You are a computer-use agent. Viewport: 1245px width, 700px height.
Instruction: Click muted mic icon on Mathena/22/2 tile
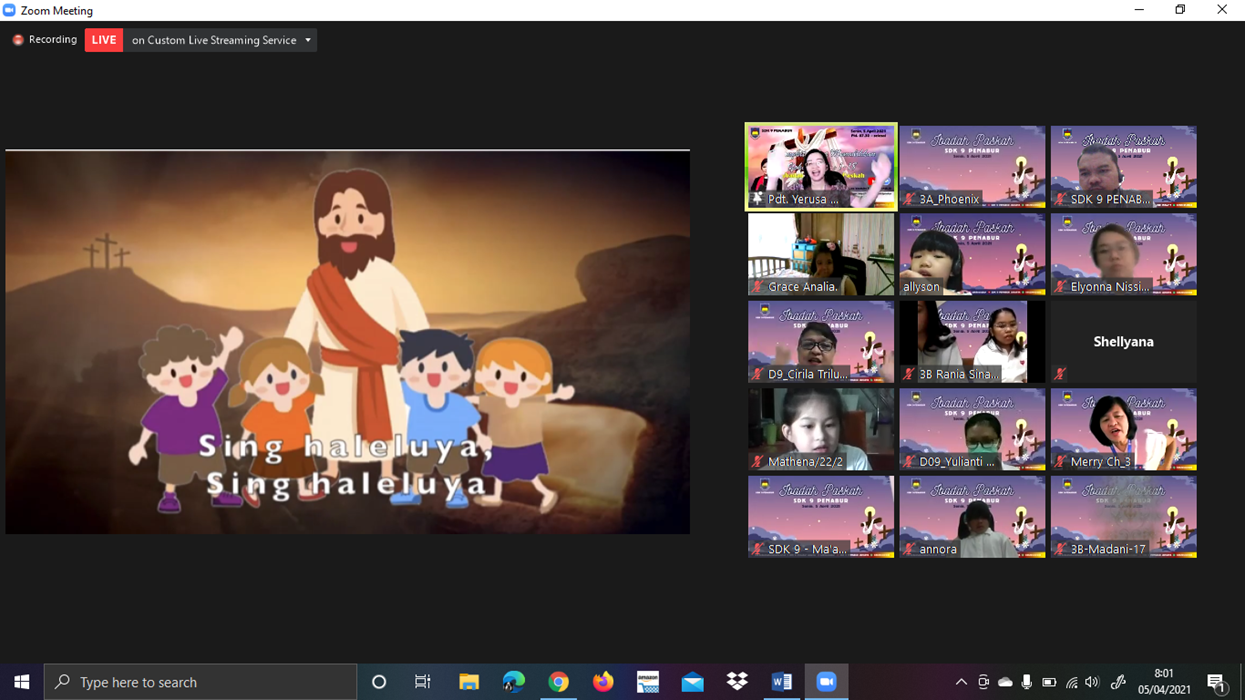click(x=758, y=462)
